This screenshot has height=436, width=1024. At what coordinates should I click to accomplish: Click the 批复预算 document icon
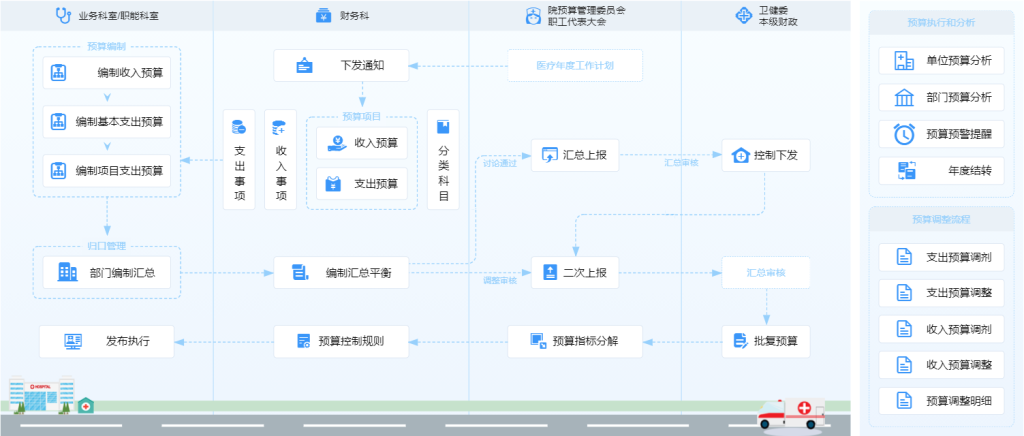tap(741, 342)
